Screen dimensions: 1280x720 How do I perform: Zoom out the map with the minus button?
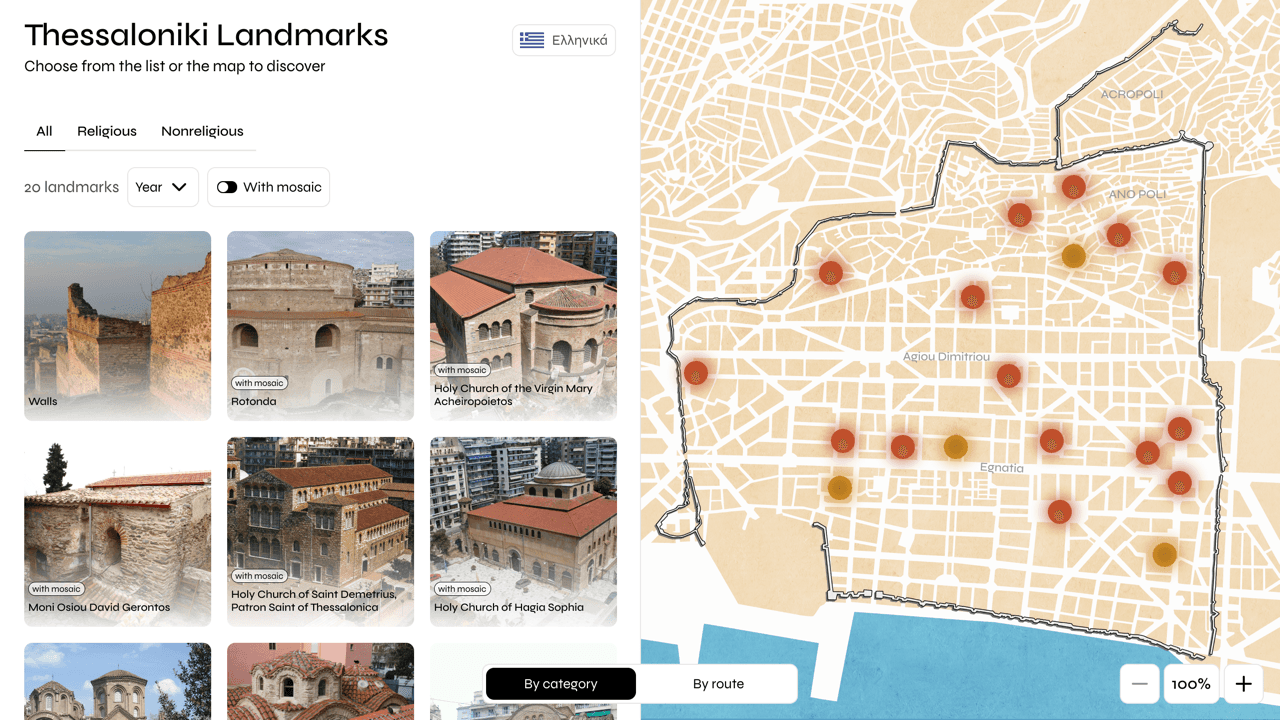tap(1140, 684)
